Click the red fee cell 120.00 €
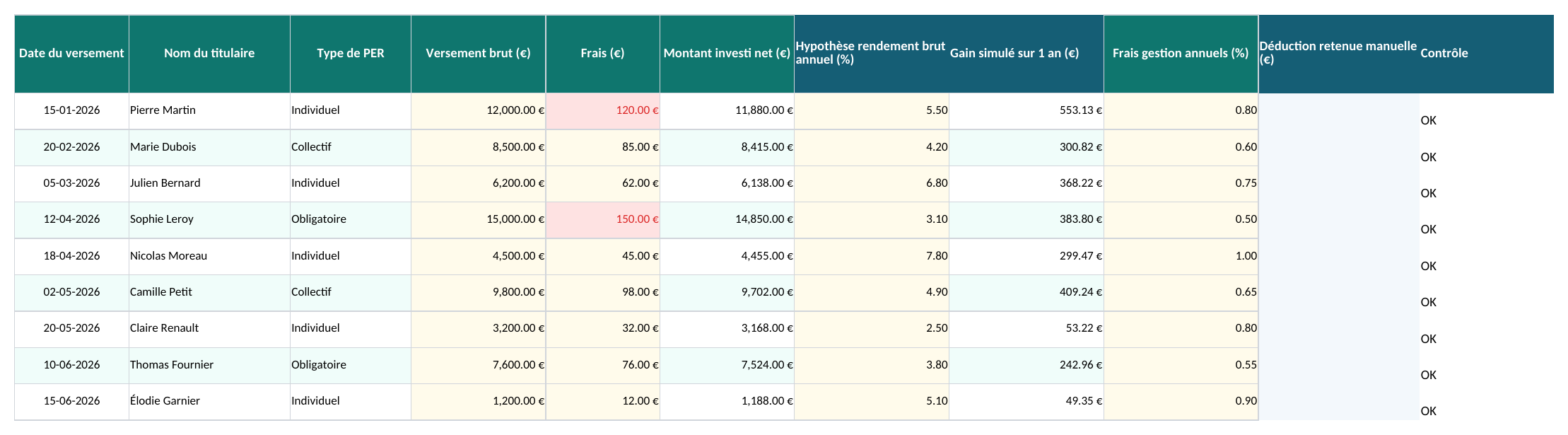Image resolution: width=1568 pixels, height=435 pixels. pyautogui.click(x=603, y=111)
